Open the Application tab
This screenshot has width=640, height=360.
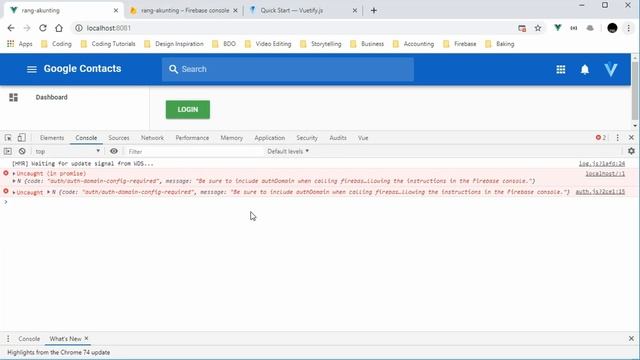pos(269,138)
